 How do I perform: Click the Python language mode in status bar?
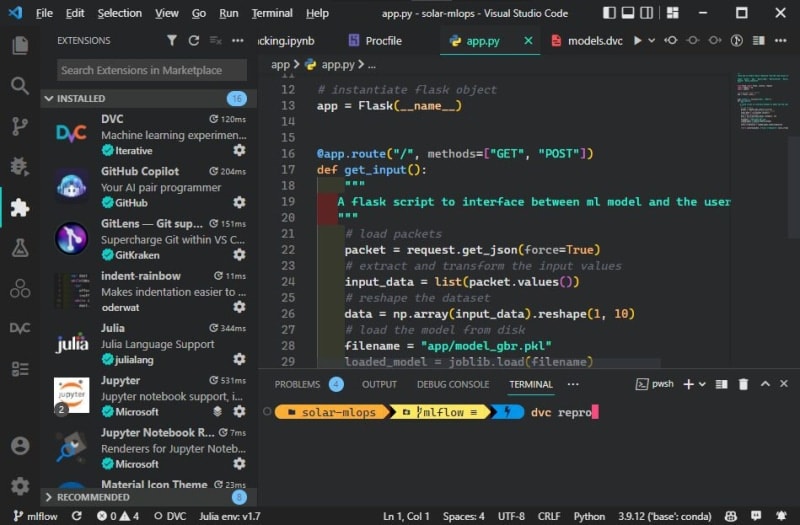(x=589, y=516)
